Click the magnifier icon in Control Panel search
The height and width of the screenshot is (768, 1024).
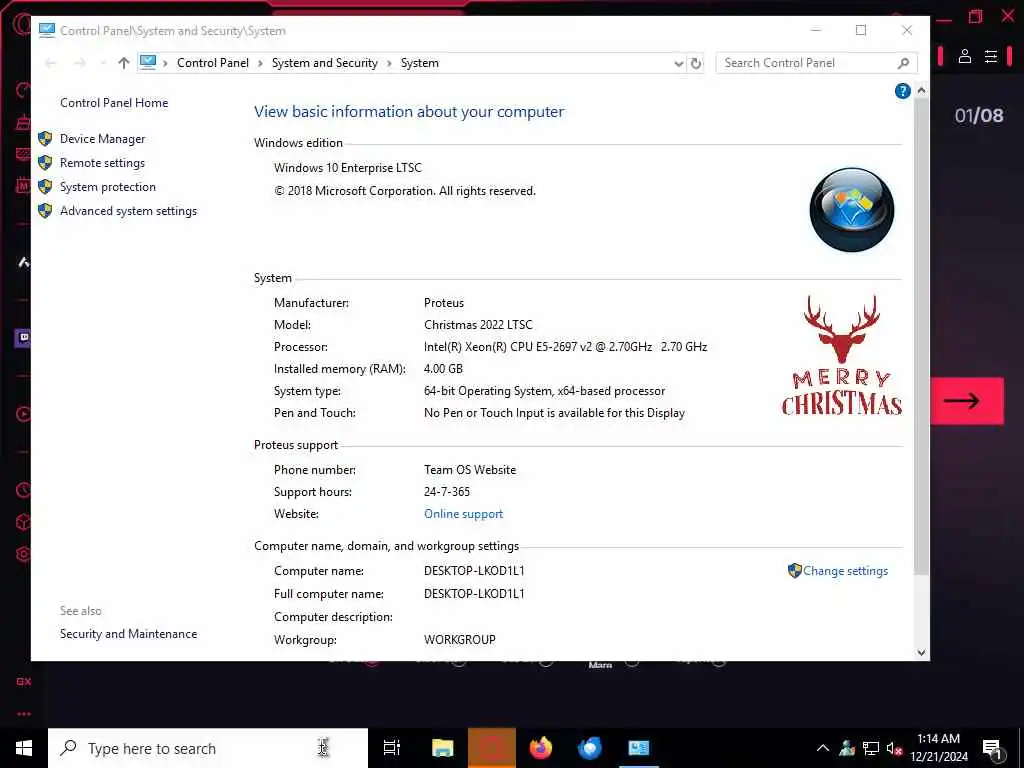903,63
